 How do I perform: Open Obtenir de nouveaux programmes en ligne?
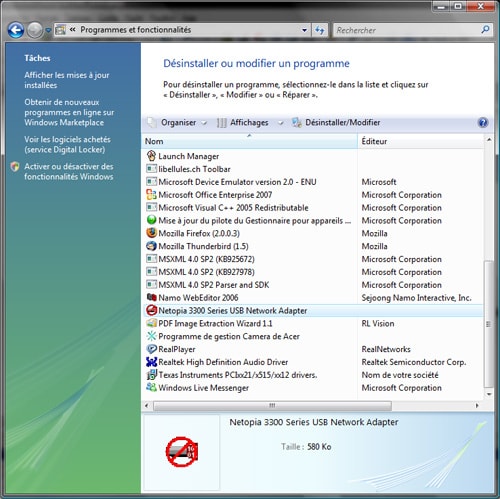point(69,112)
